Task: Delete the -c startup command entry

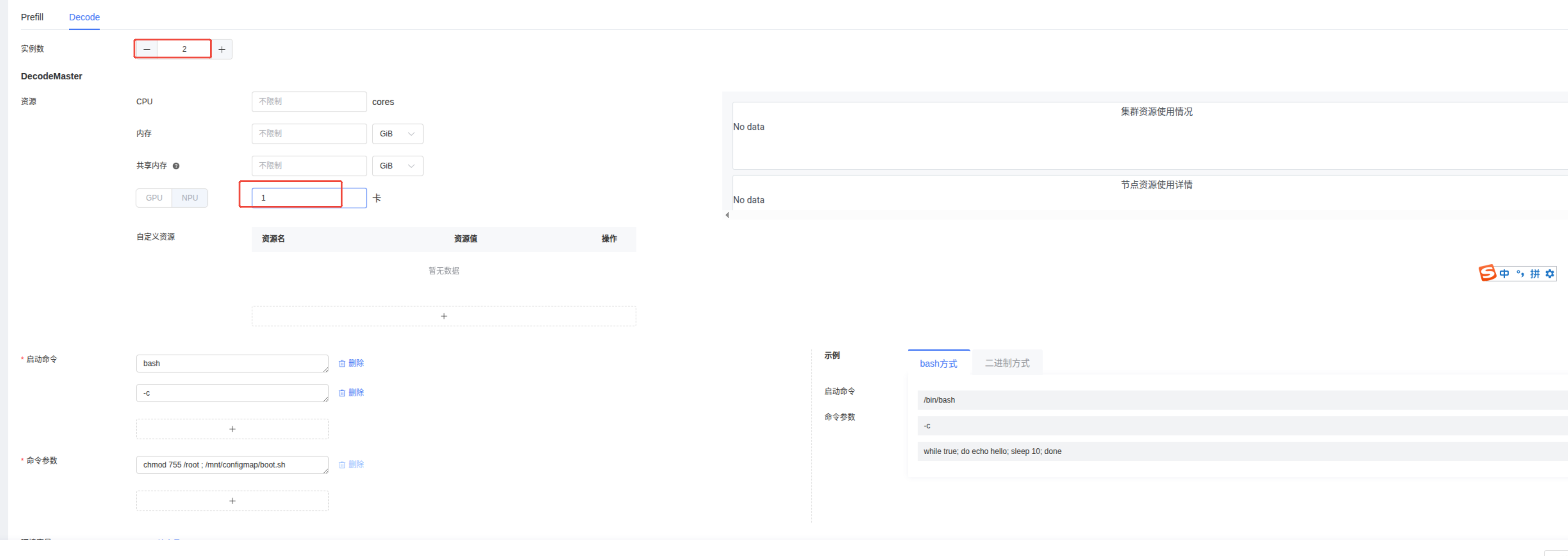Action: click(x=351, y=393)
